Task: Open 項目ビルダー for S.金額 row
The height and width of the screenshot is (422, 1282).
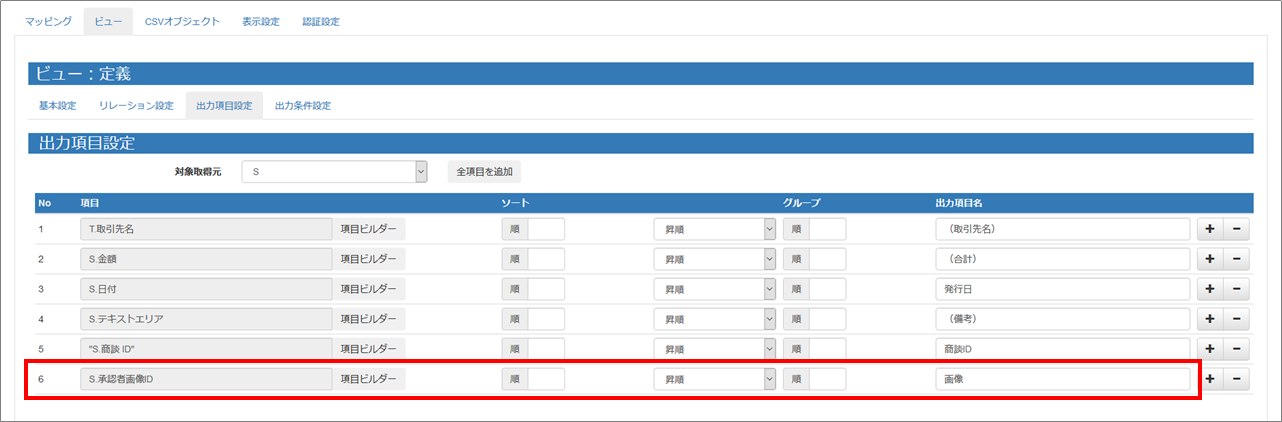Action: [x=370, y=259]
